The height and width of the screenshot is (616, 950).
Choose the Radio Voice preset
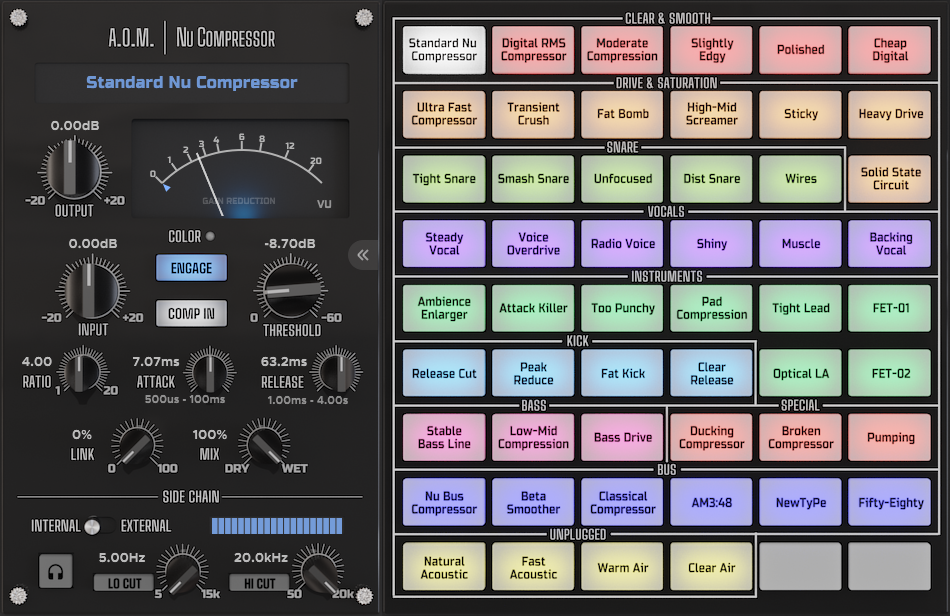pyautogui.click(x=622, y=243)
